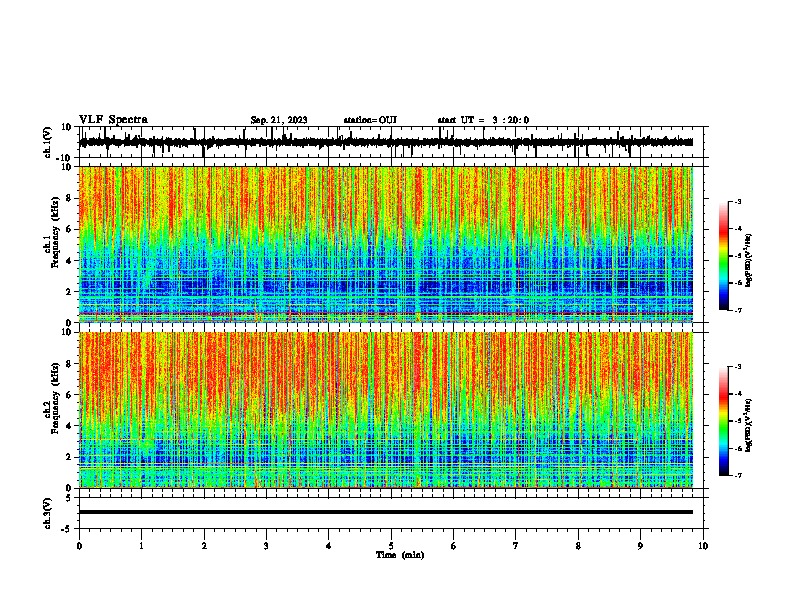The width and height of the screenshot is (792, 612).
Task: Click the time axis tick label "2"
Action: click(x=204, y=546)
